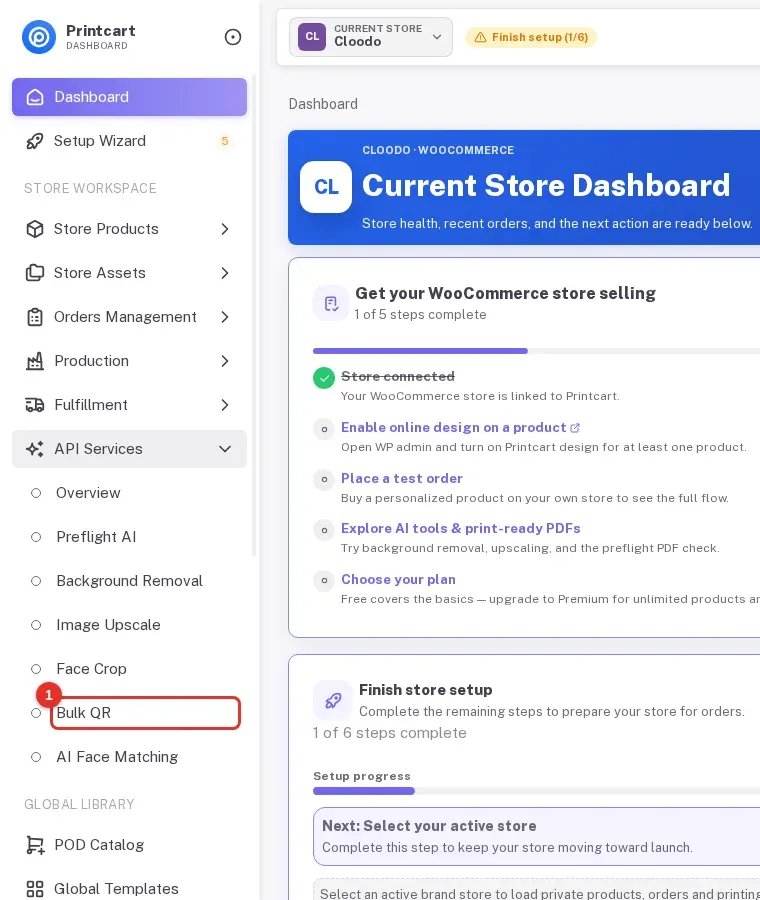Click the Store Products box icon
The width and height of the screenshot is (760, 900).
coord(35,229)
